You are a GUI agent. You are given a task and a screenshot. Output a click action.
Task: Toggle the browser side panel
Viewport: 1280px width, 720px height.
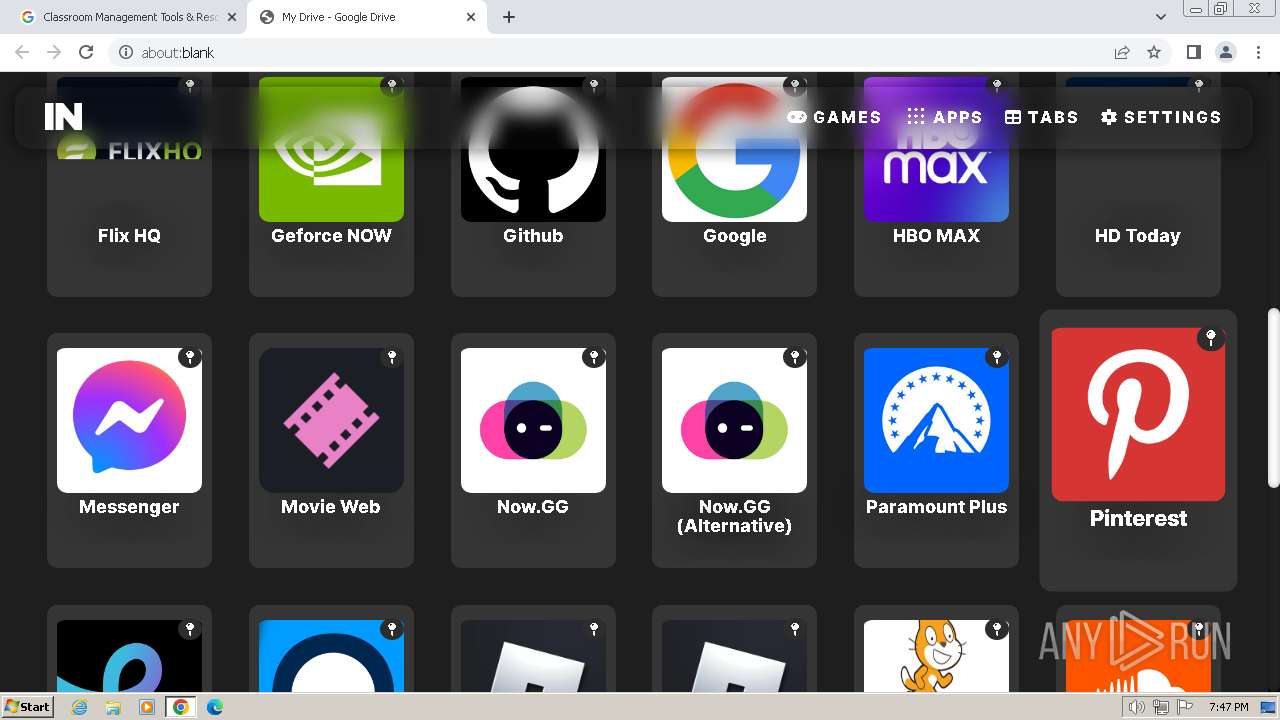click(x=1193, y=52)
